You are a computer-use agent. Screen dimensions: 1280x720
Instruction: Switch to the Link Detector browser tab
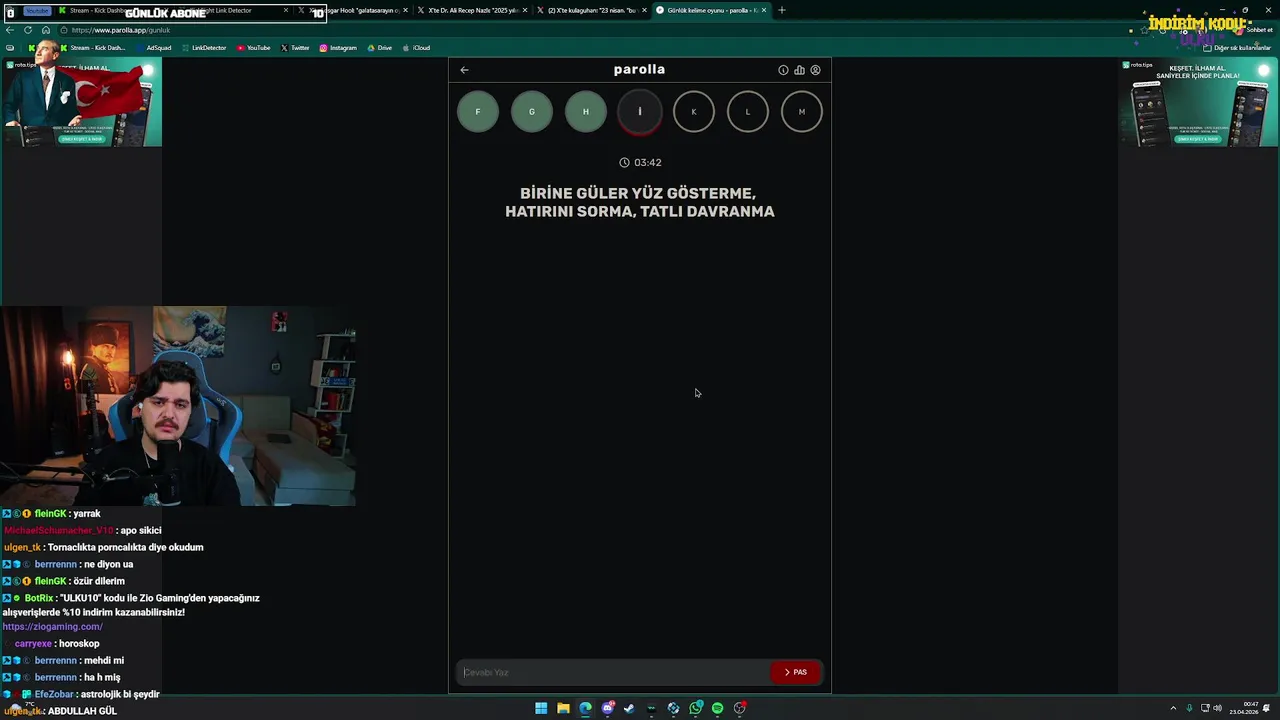click(x=235, y=10)
